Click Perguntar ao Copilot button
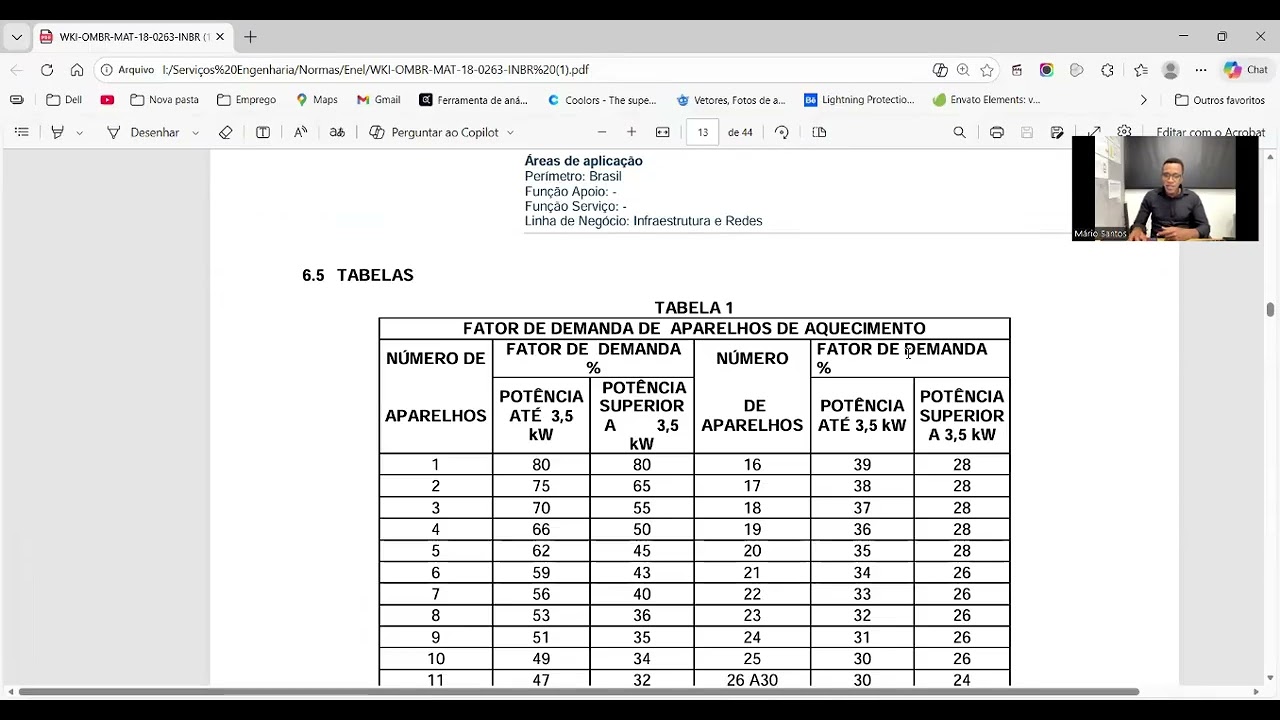 pyautogui.click(x=434, y=132)
